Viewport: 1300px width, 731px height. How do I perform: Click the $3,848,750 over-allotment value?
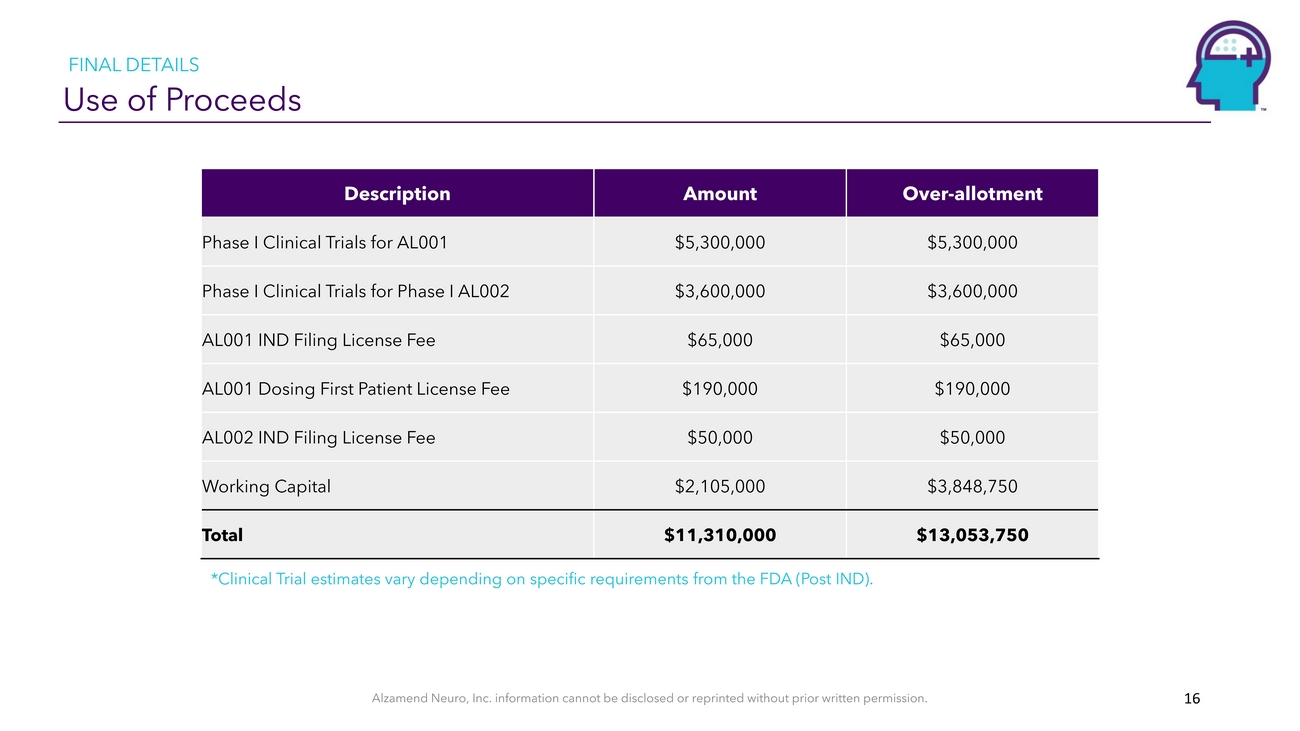coord(972,487)
